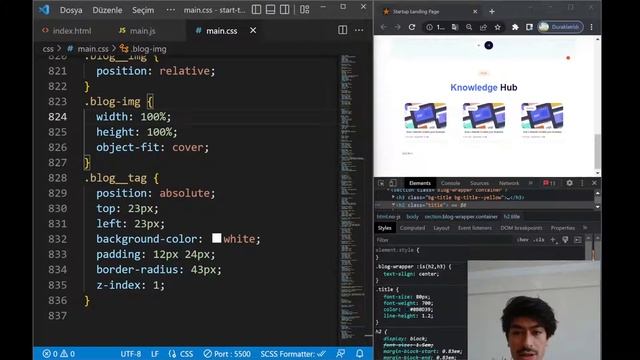Click the '.blog__tag {' selector line

[122, 178]
